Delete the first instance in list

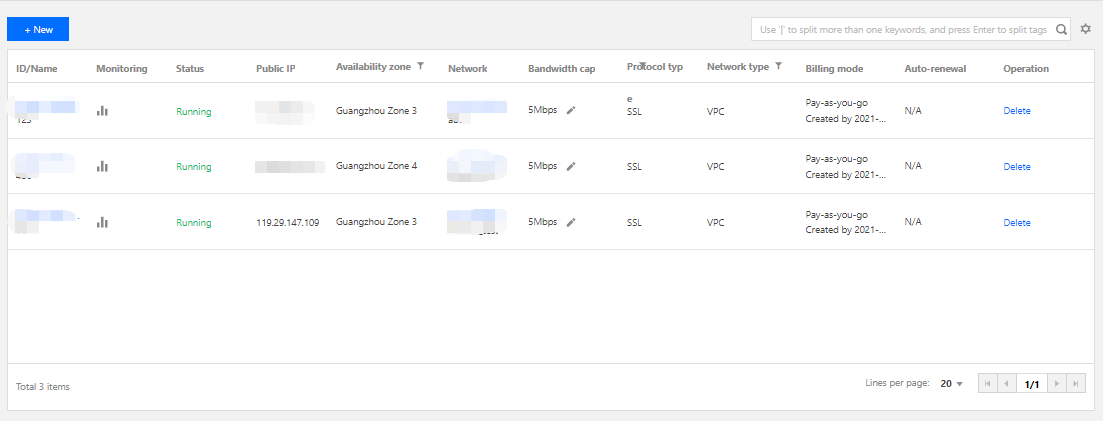(1016, 111)
